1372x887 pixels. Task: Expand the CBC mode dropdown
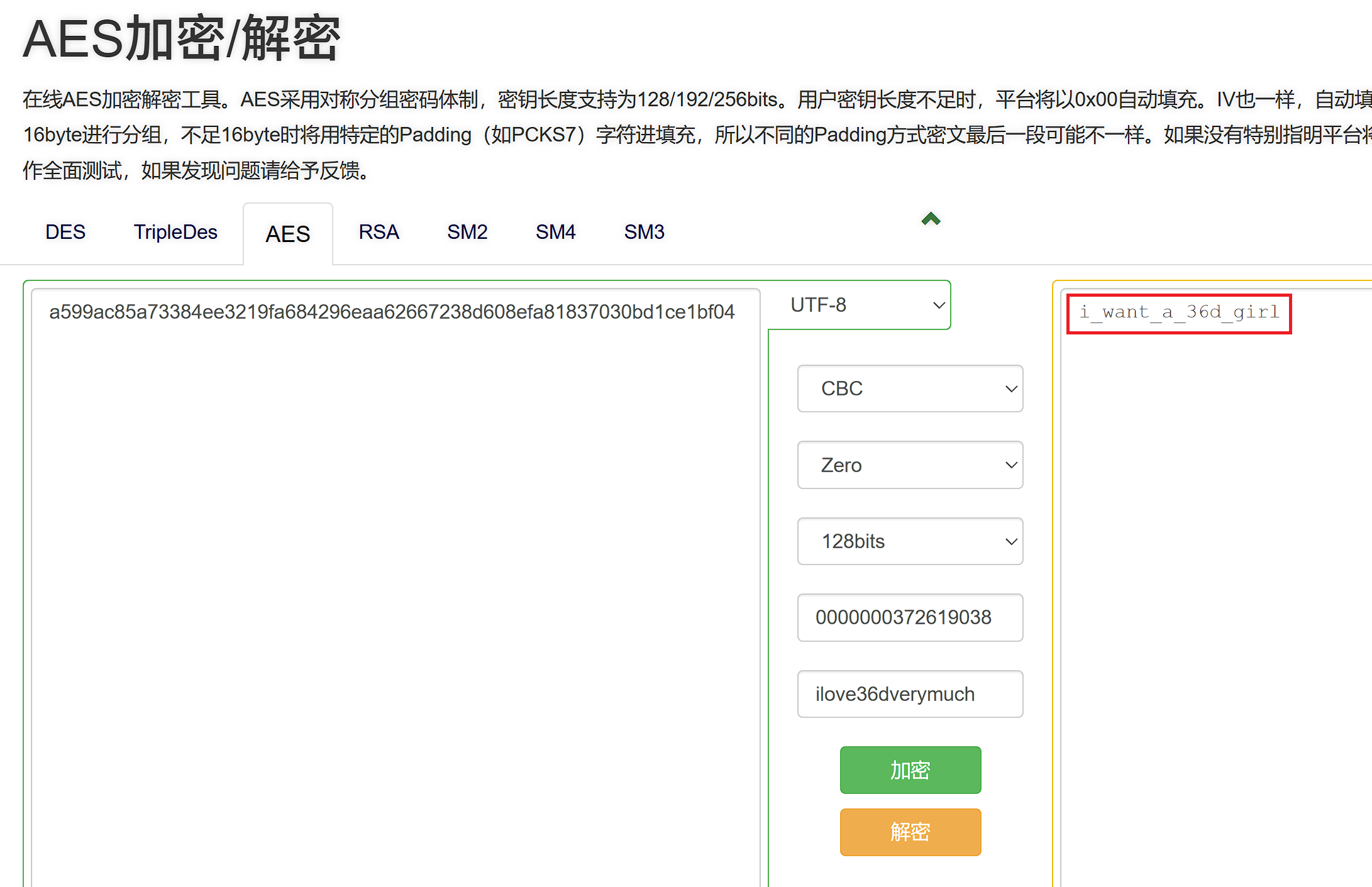(x=909, y=388)
